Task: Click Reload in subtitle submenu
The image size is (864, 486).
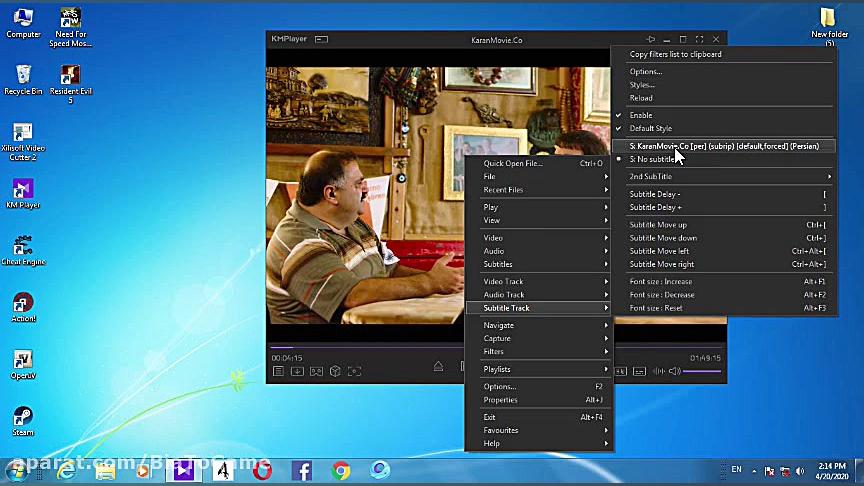Action: click(x=723, y=98)
